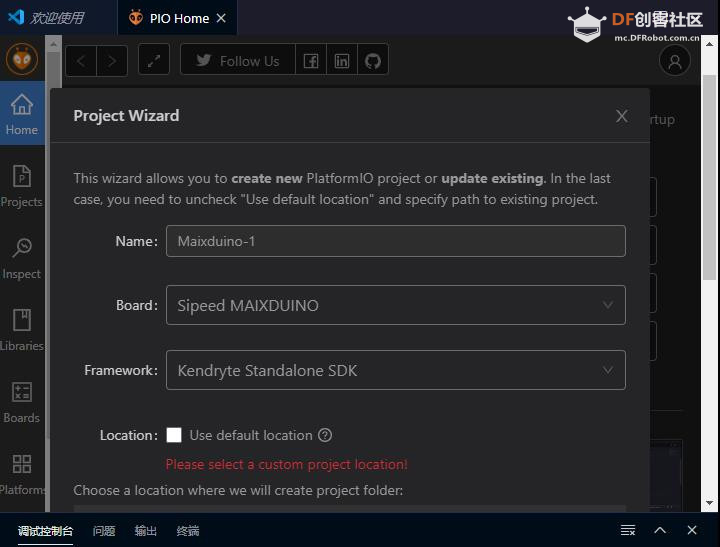Image resolution: width=720 pixels, height=547 pixels.
Task: Maximize the bottom panel with the chevron up
Action: [660, 530]
